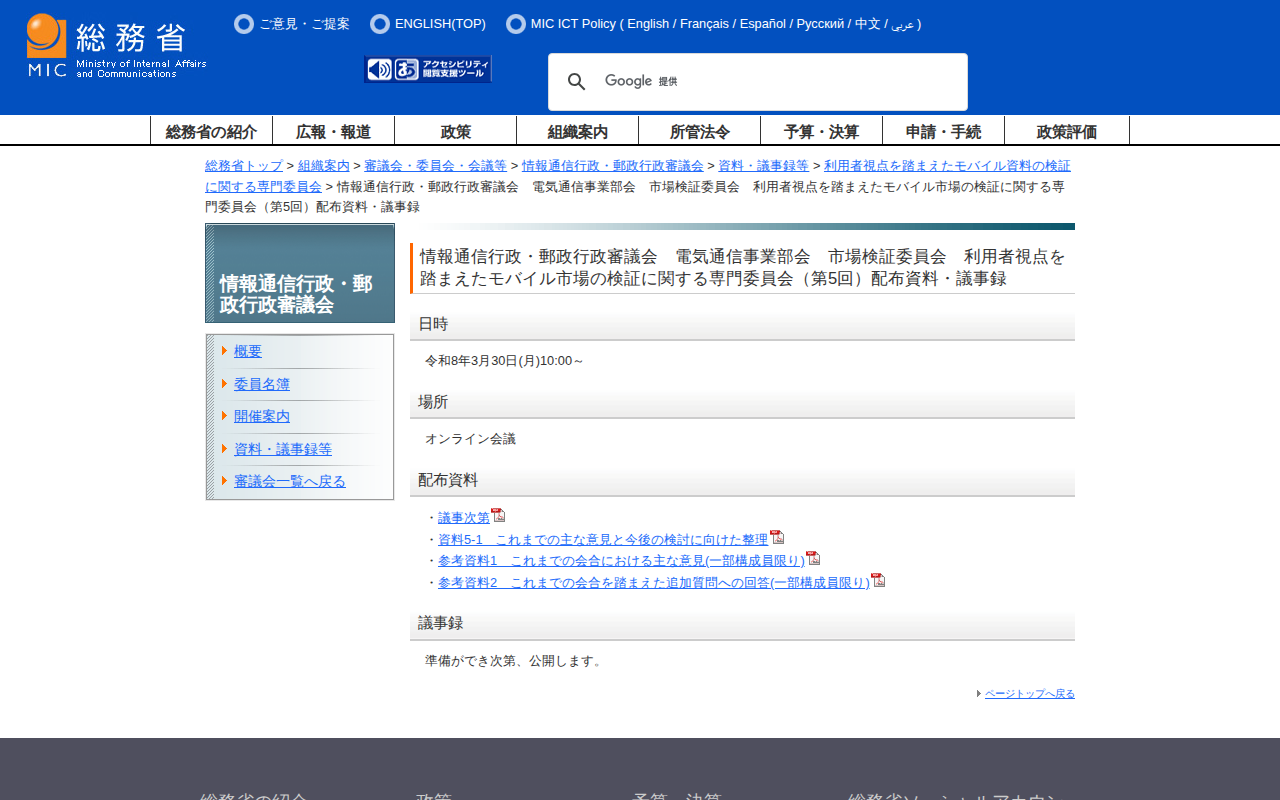1280x800 pixels.
Task: Click PDF icon next to 議事次第
Action: pyautogui.click(x=498, y=515)
